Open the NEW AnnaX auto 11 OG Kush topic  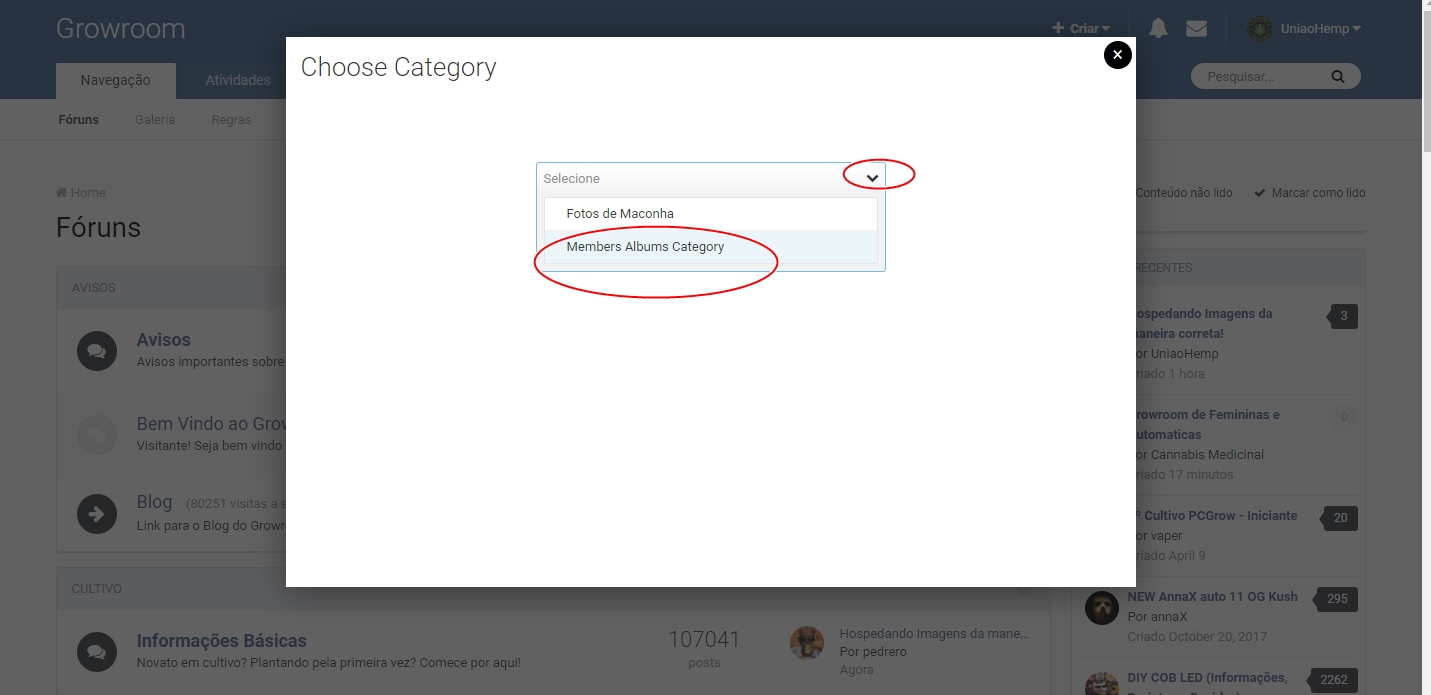[1213, 597]
